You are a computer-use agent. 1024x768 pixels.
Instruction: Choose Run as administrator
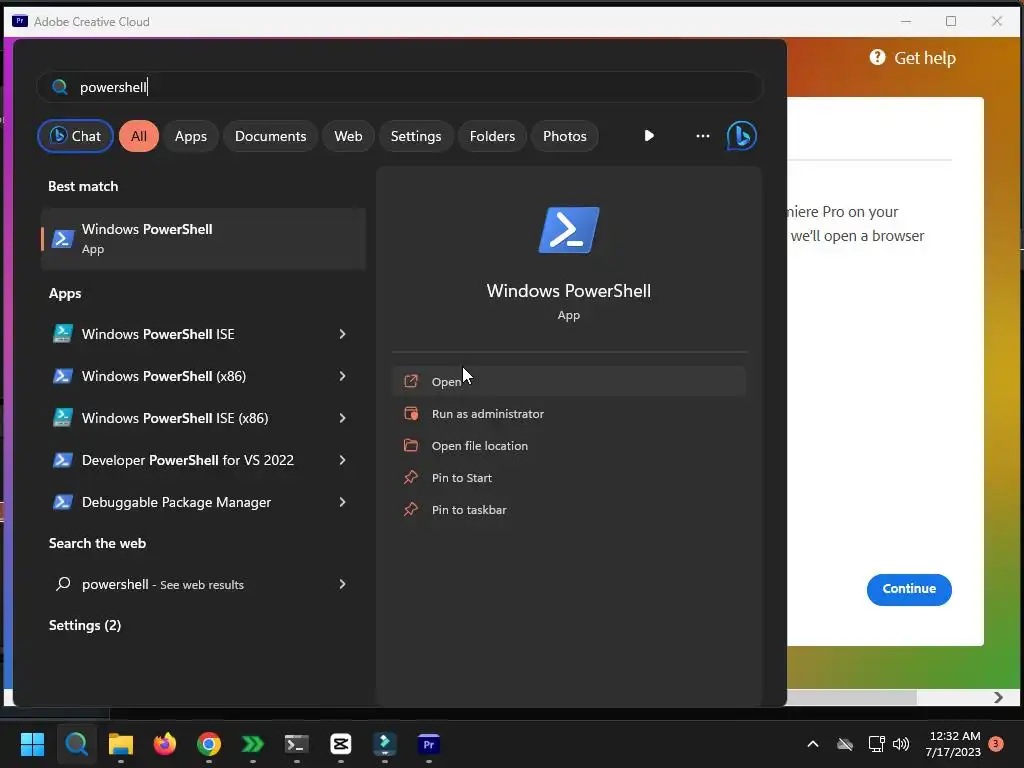(x=569, y=413)
